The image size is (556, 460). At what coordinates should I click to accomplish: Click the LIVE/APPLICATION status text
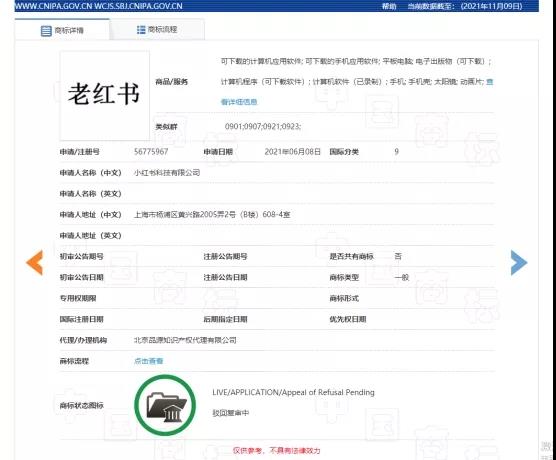coord(293,392)
